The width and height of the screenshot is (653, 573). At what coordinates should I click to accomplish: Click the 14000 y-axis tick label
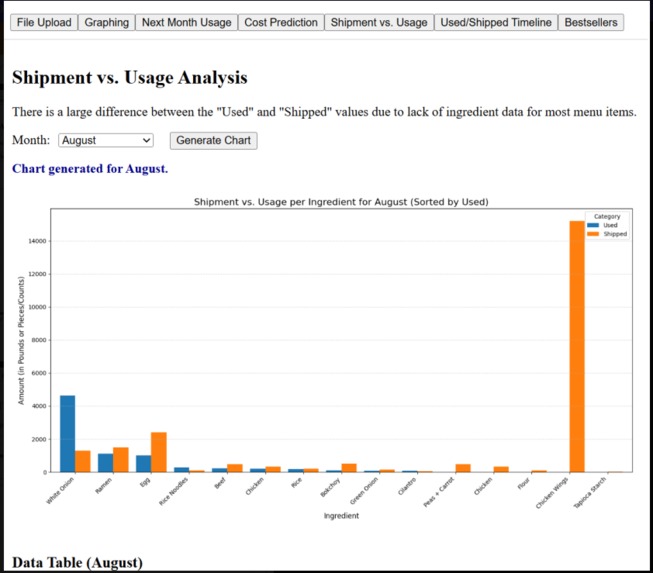[x=37, y=241]
